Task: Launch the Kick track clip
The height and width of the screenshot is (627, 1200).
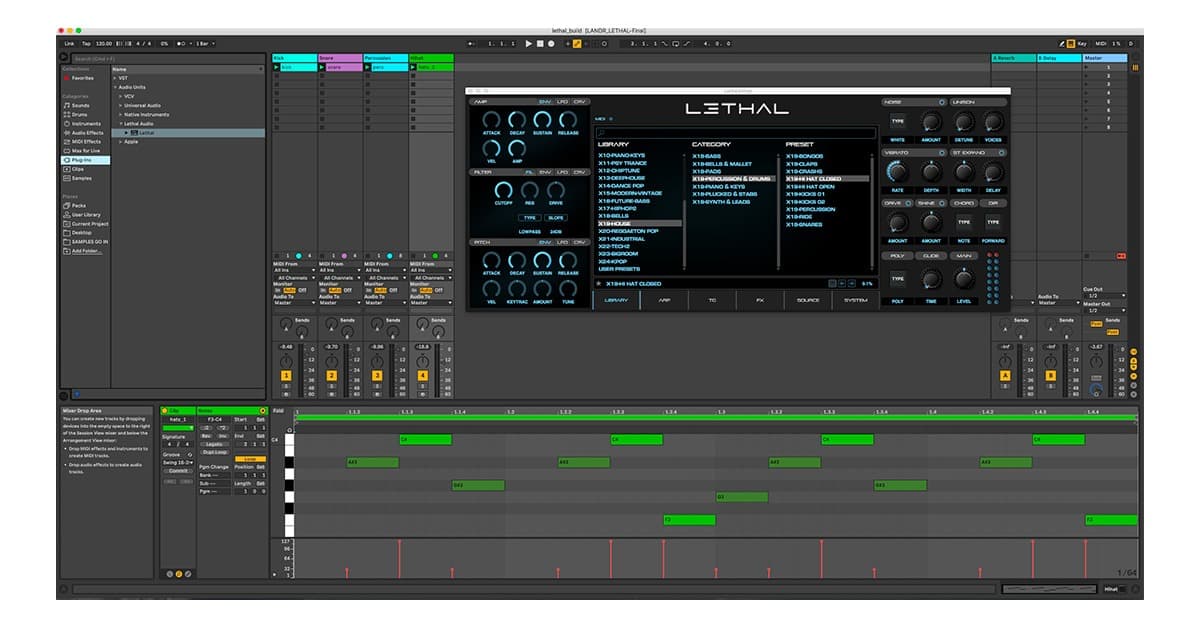Action: point(276,67)
